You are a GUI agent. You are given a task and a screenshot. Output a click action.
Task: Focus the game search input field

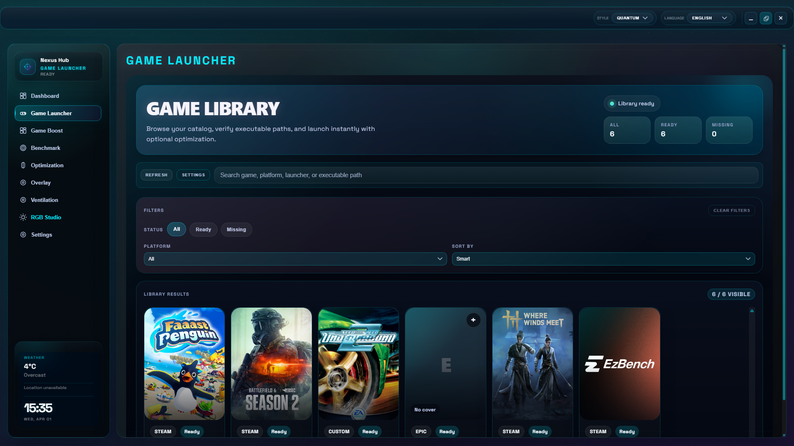486,175
